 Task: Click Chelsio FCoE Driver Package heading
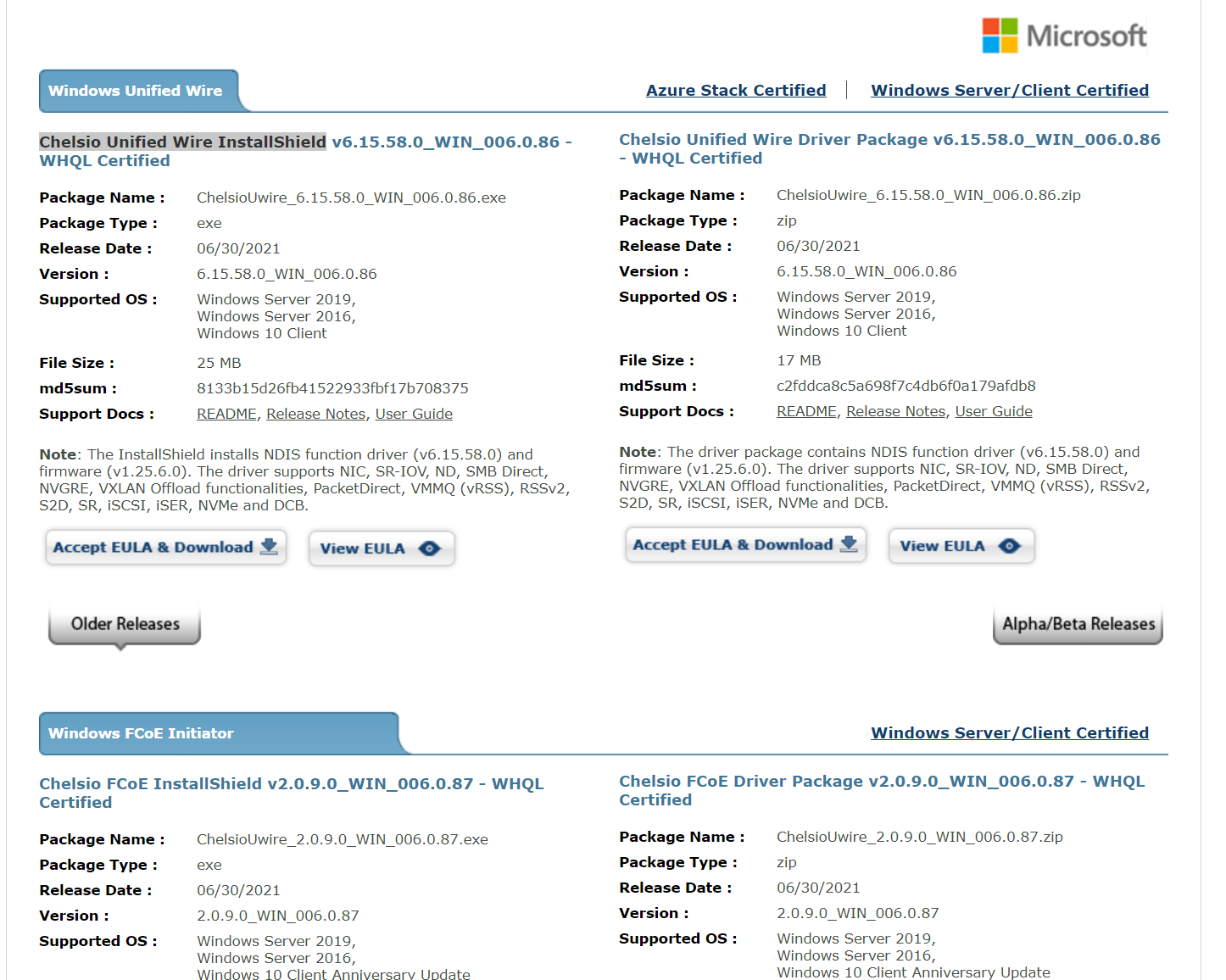882,790
